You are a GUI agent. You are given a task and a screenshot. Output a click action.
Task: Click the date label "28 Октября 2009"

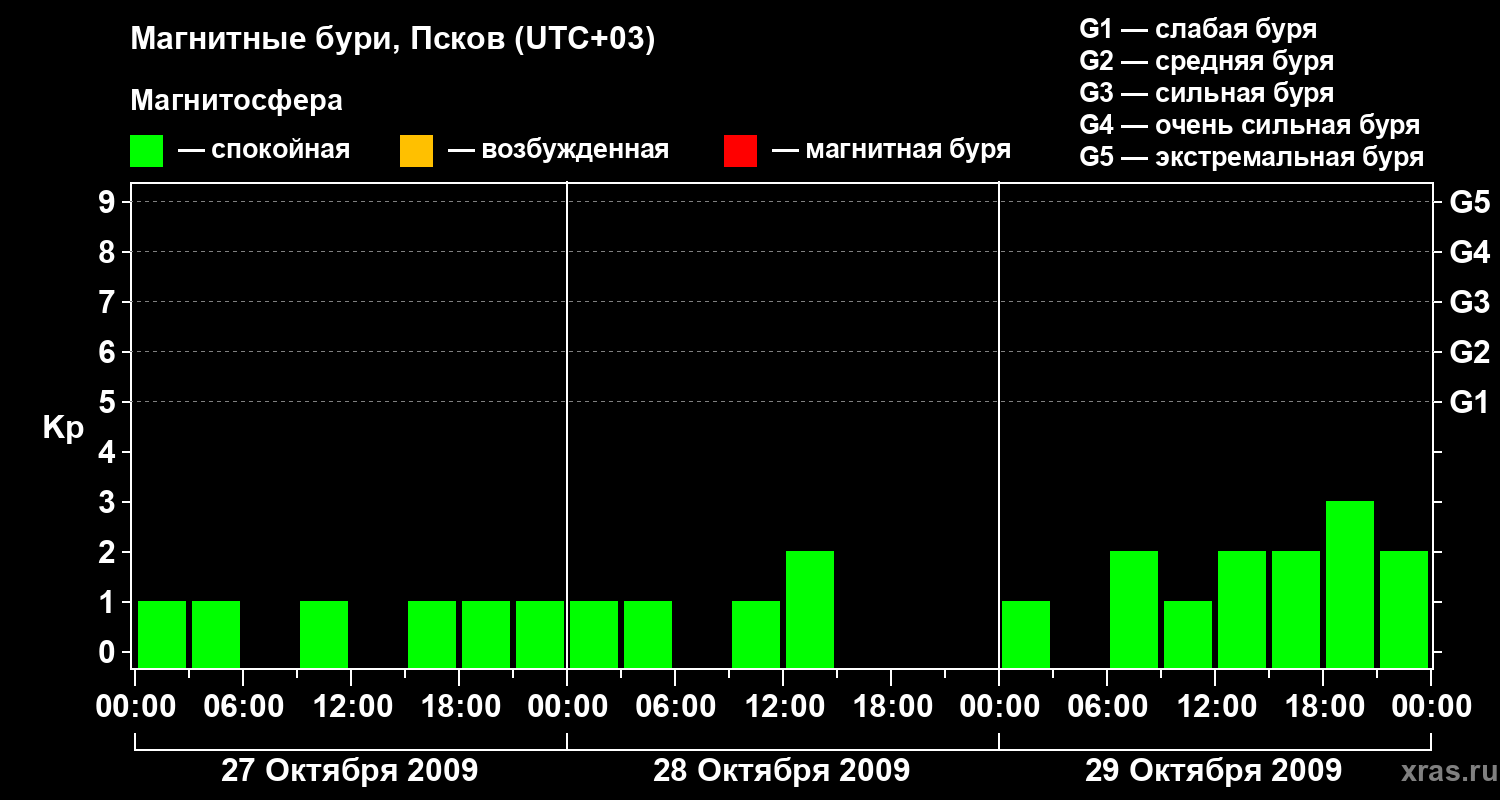781,771
